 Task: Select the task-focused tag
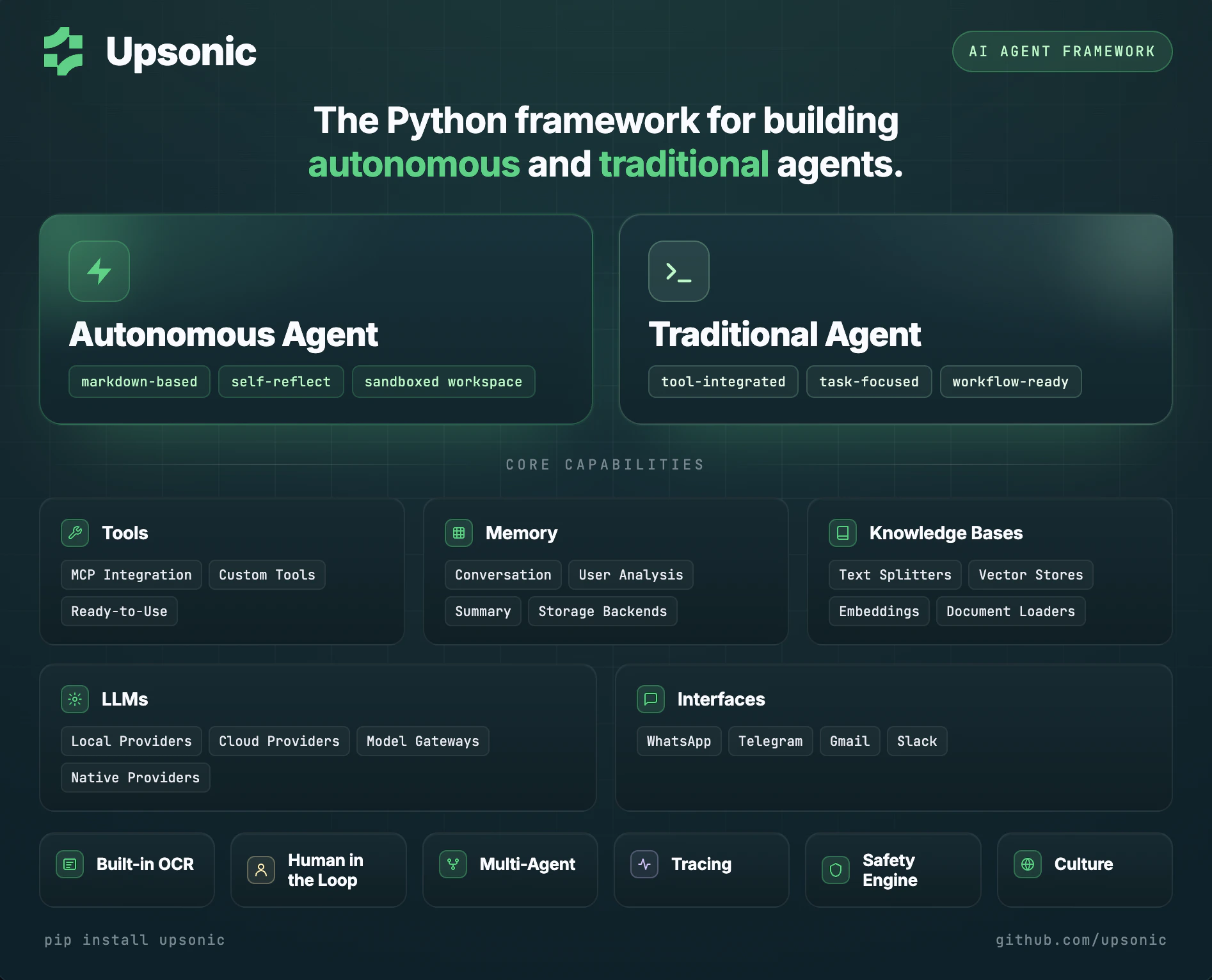coord(869,382)
